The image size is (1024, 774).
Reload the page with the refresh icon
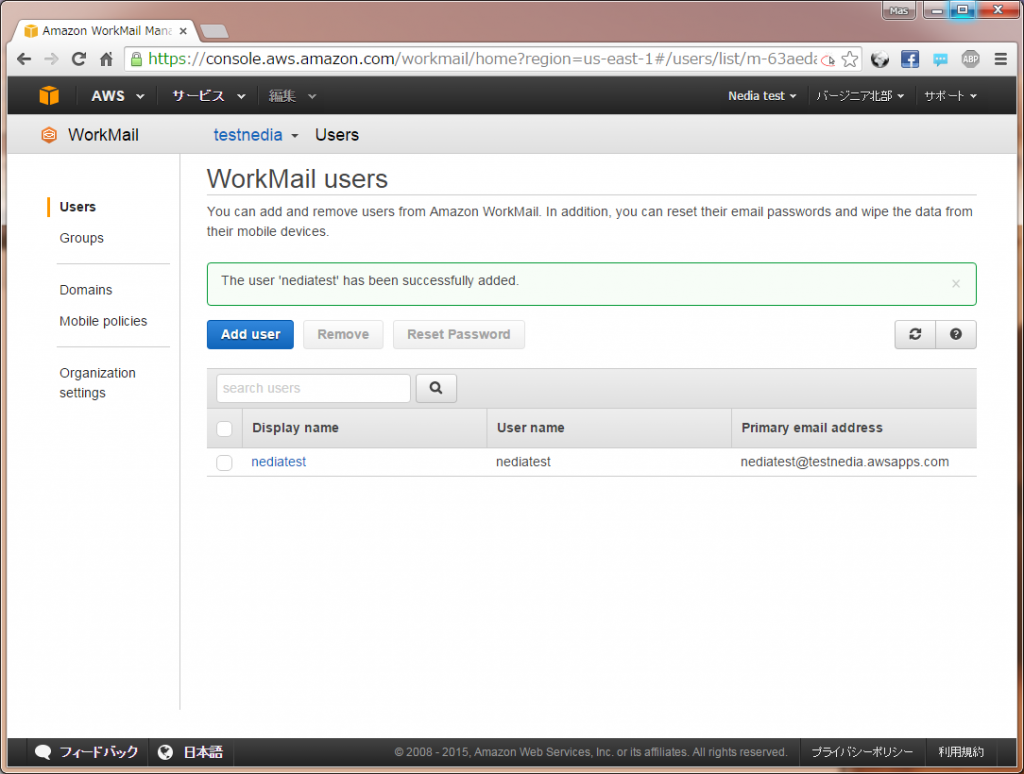coord(78,59)
